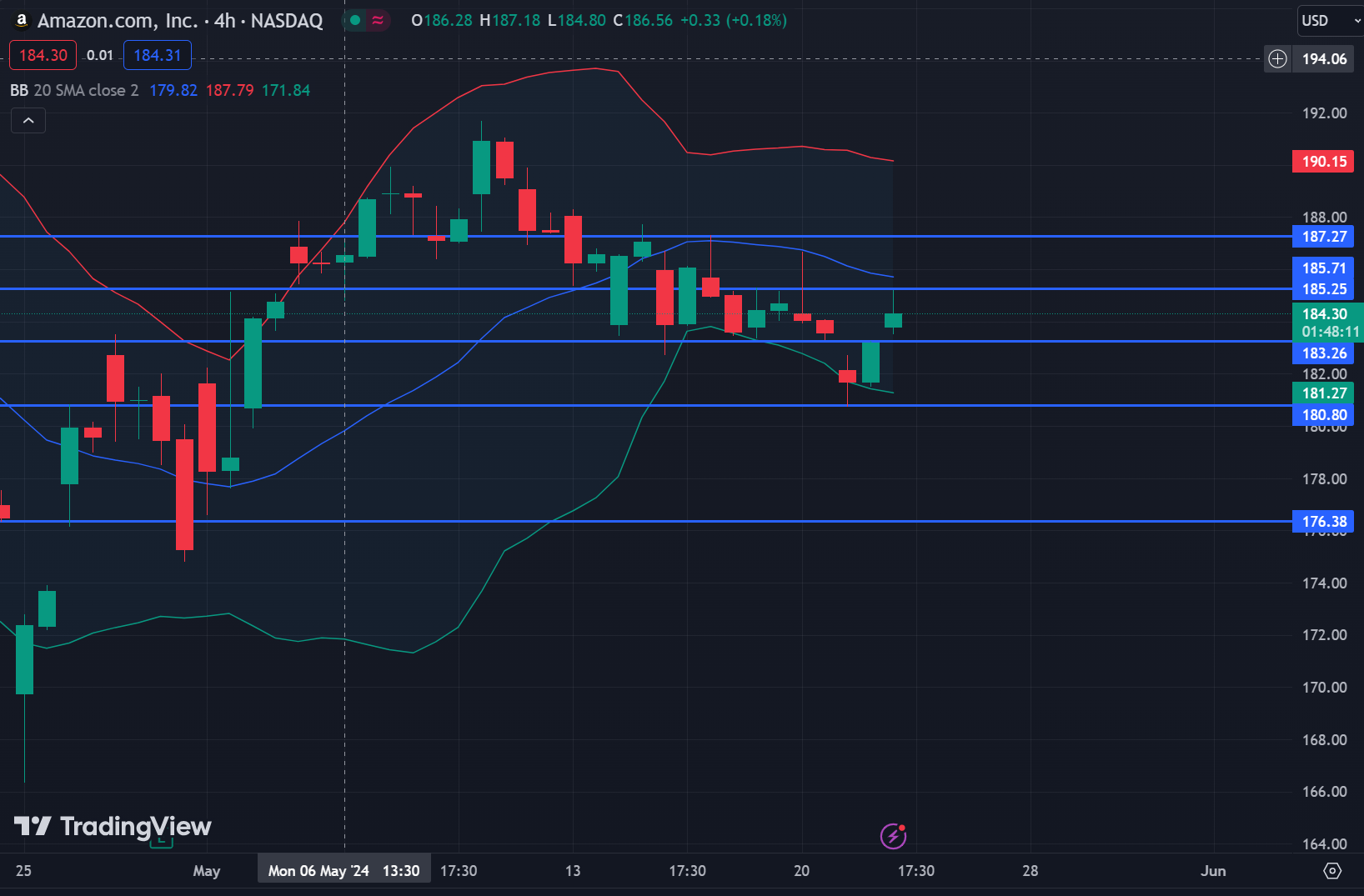Screen dimensions: 1364x896
Task: Click the 176.38 horizontal line price label
Action: point(1323,522)
